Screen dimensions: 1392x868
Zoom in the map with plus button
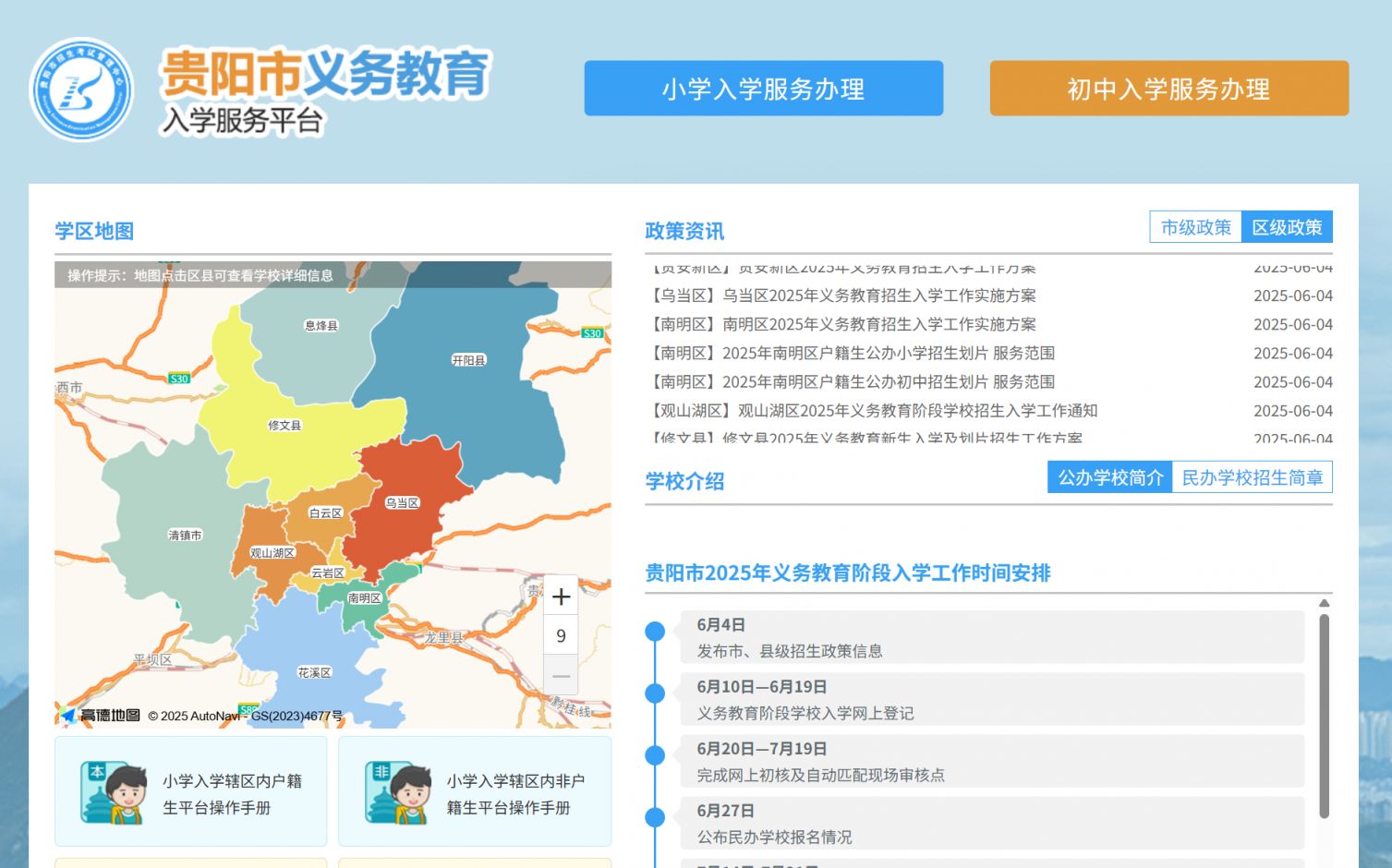[x=561, y=597]
